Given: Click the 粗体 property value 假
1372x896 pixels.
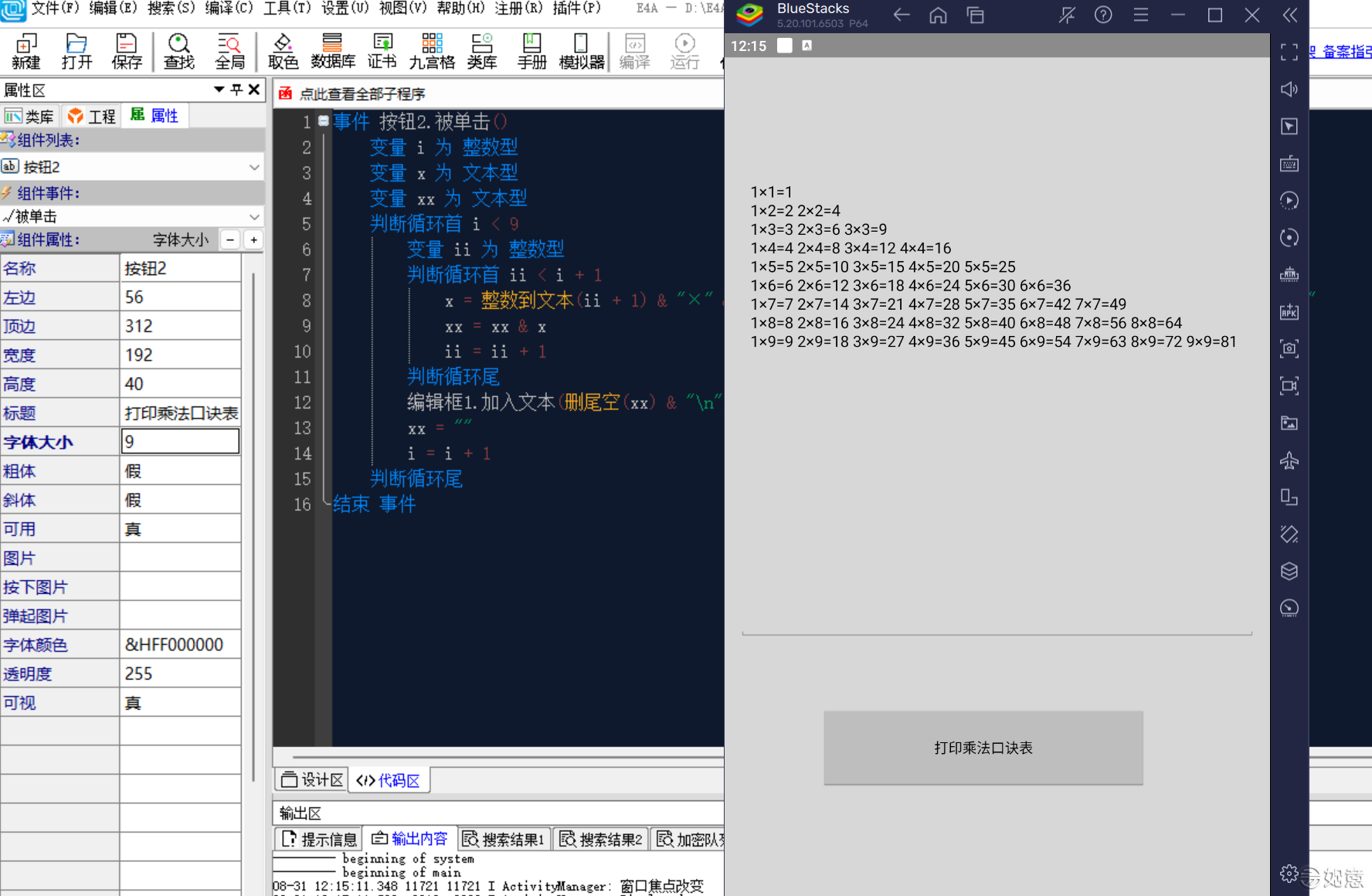Looking at the screenshot, I should coord(180,471).
